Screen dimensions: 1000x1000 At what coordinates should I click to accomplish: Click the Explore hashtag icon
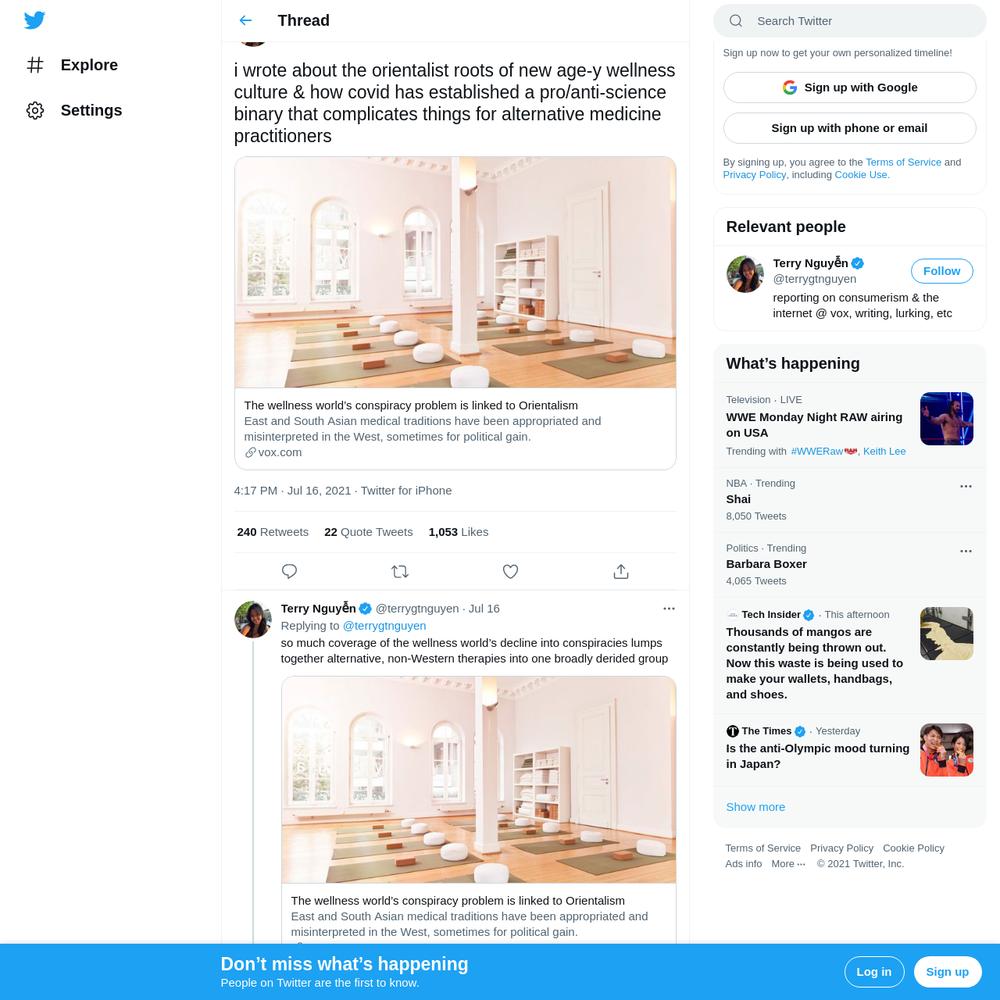click(x=35, y=65)
